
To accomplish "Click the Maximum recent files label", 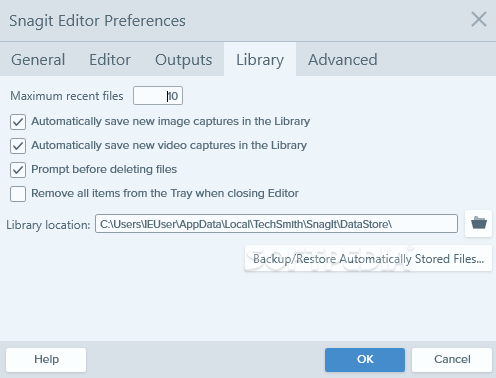I will click(67, 96).
